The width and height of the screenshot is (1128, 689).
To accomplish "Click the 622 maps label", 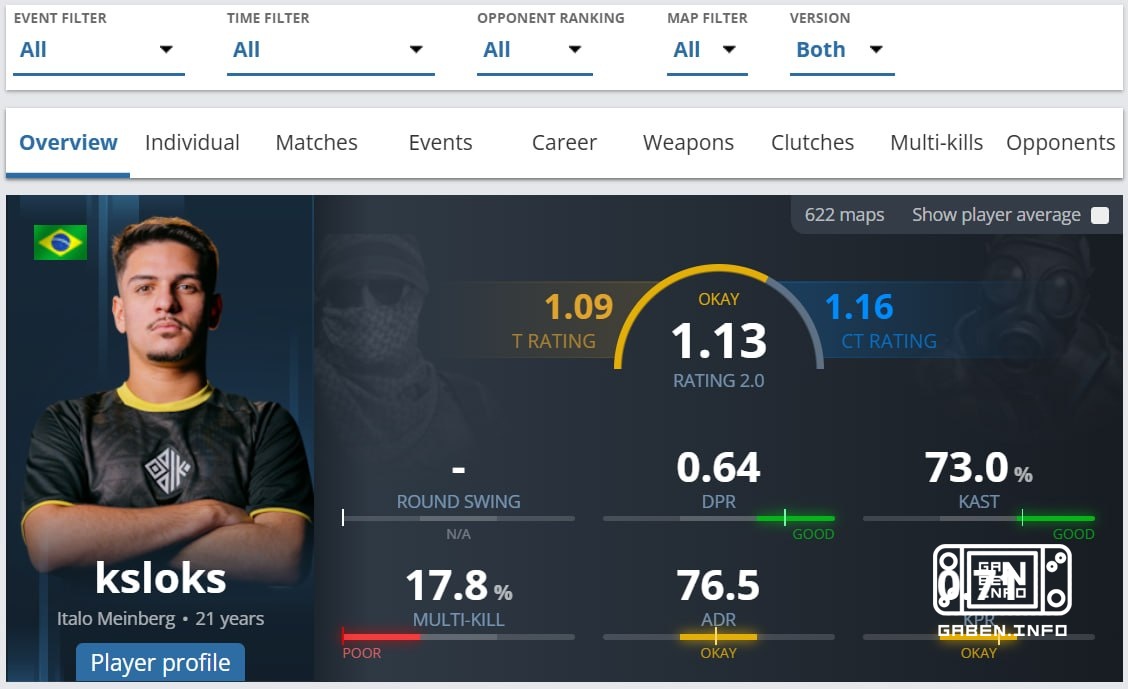I will 844,215.
